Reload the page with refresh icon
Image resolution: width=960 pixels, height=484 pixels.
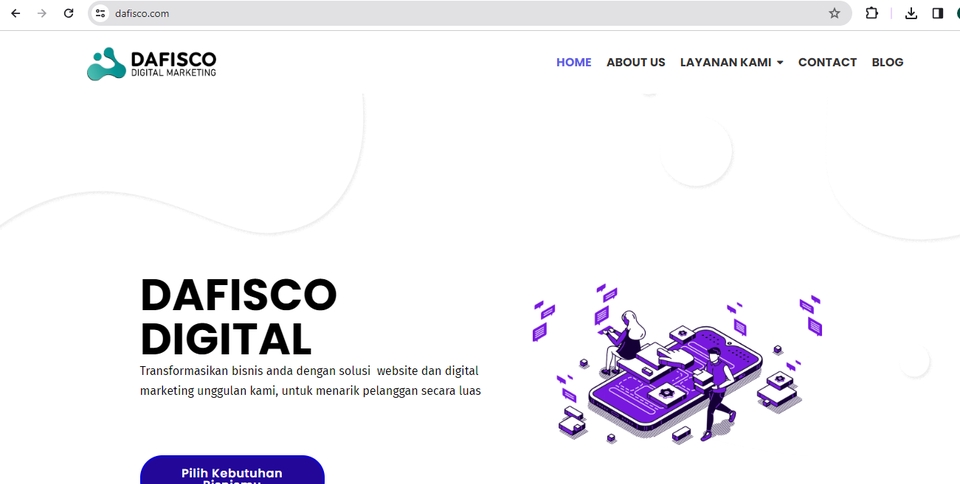[69, 13]
